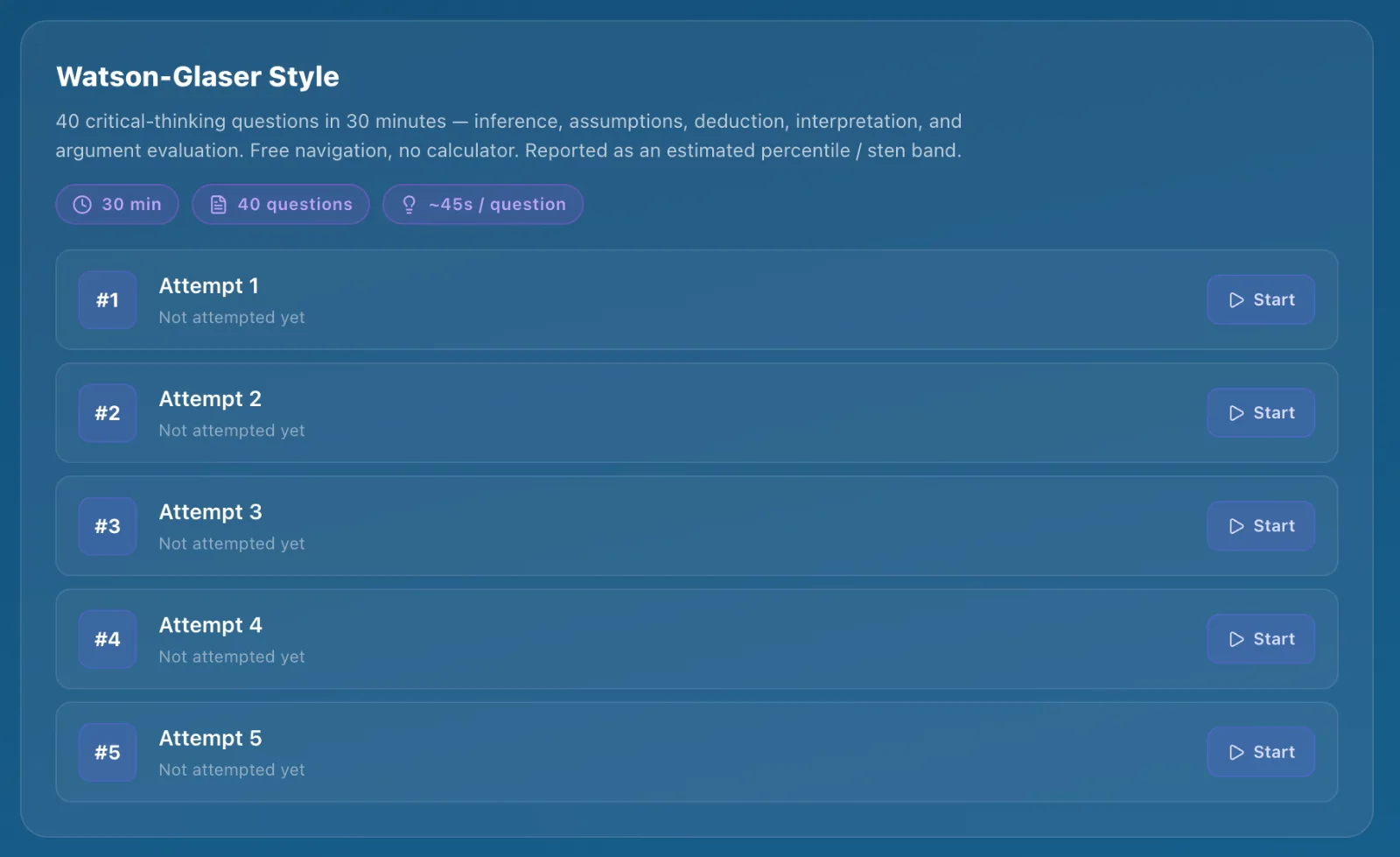Image resolution: width=1400 pixels, height=857 pixels.
Task: Click the #2 number badge
Action: [108, 413]
